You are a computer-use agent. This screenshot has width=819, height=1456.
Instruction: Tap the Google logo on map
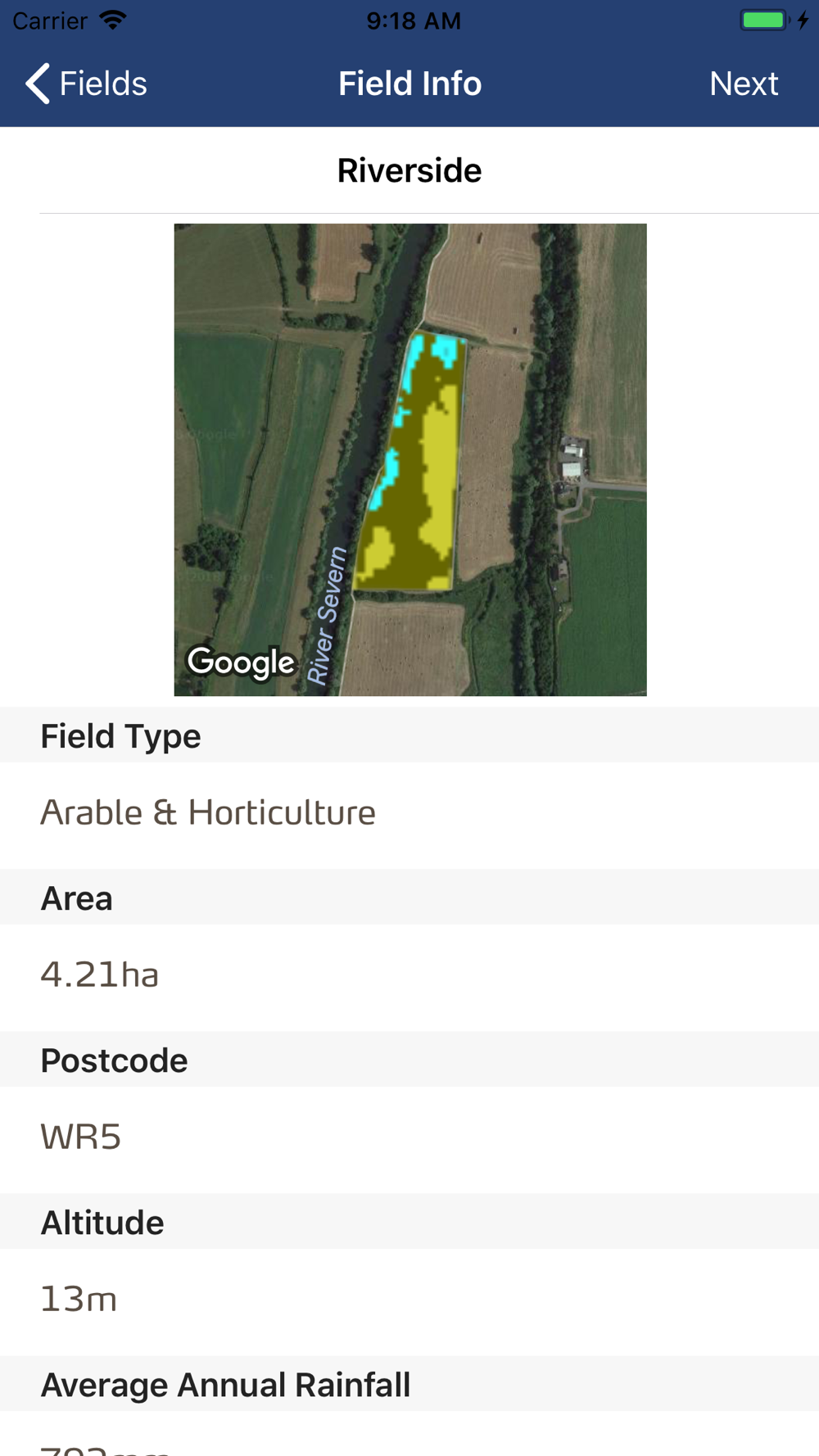pos(241,662)
